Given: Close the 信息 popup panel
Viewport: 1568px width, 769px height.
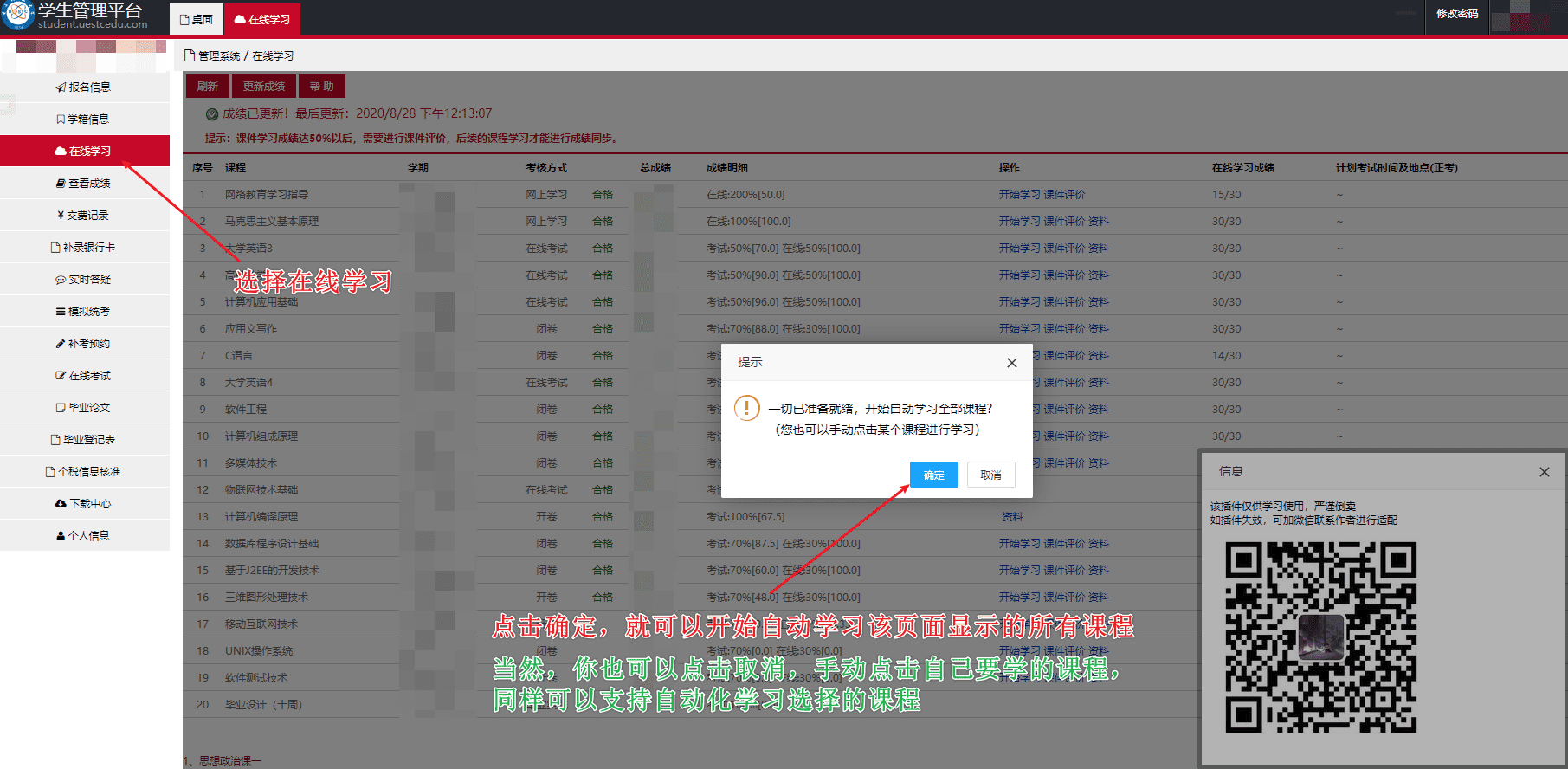Looking at the screenshot, I should [x=1544, y=472].
